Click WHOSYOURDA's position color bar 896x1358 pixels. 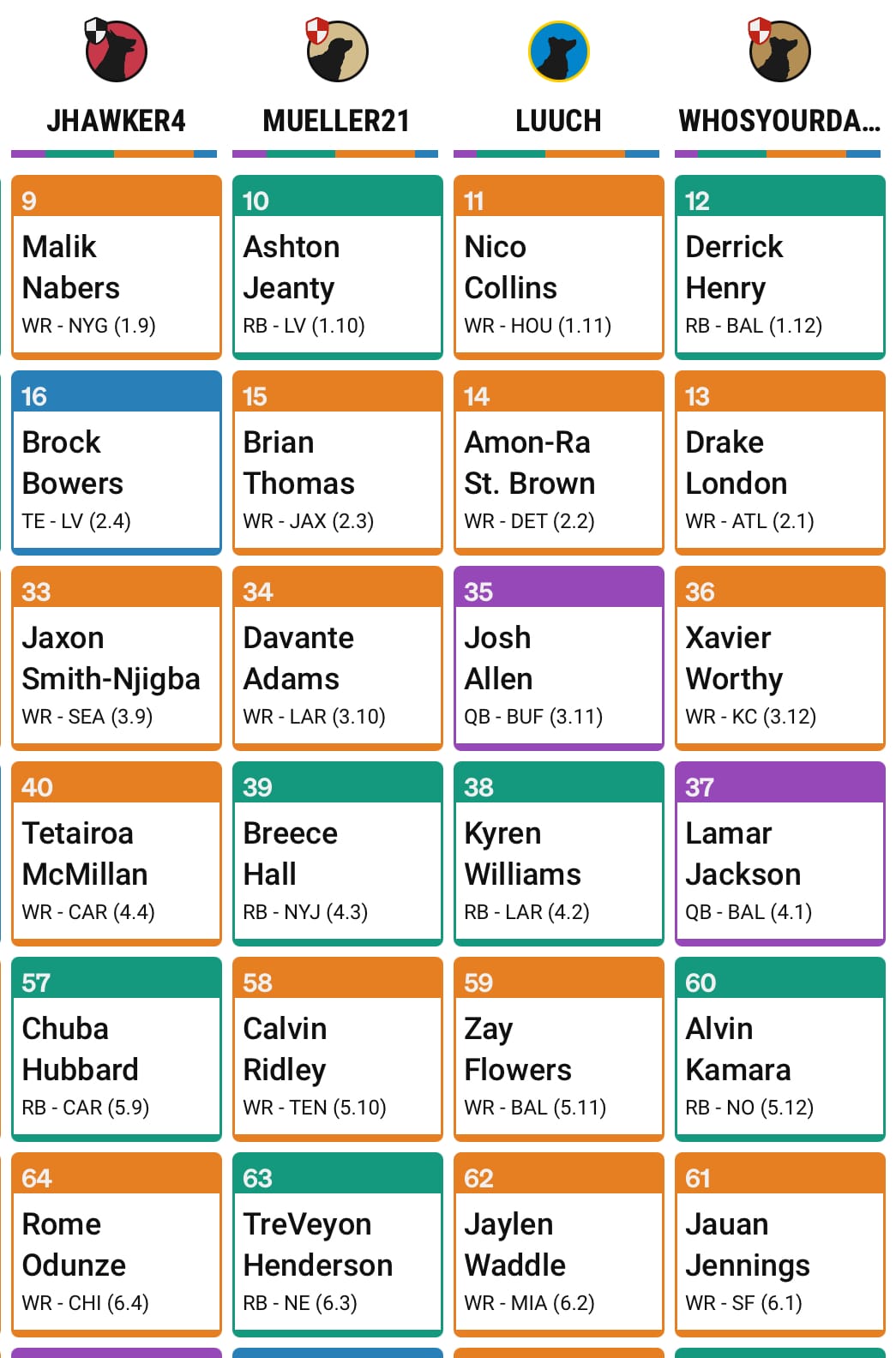pyautogui.click(x=778, y=154)
